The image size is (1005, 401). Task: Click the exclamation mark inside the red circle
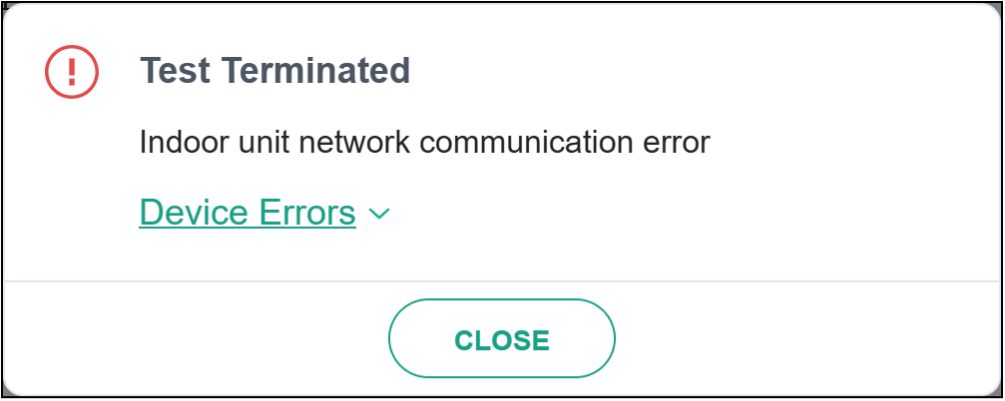click(71, 71)
